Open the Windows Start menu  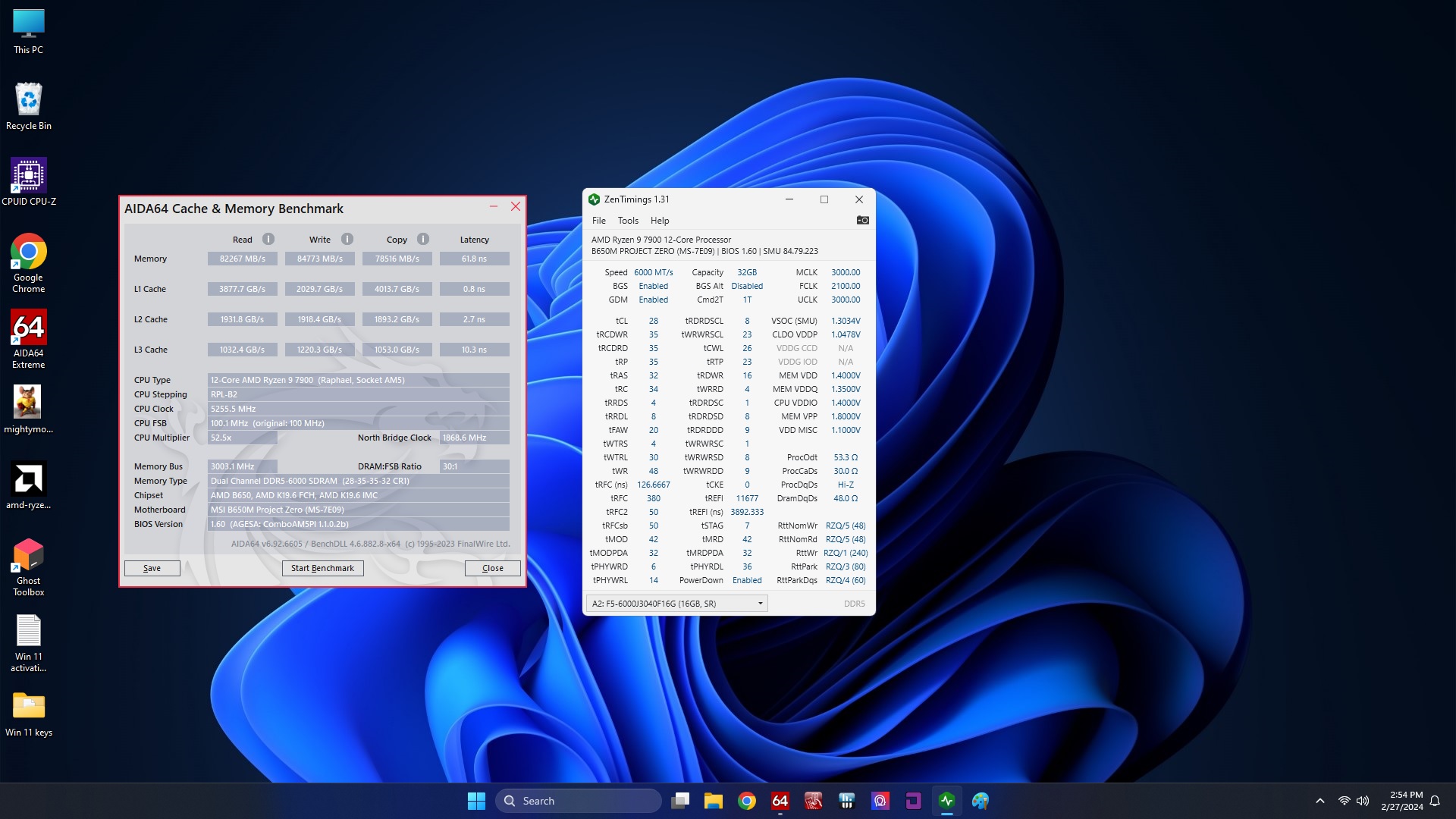click(x=476, y=801)
